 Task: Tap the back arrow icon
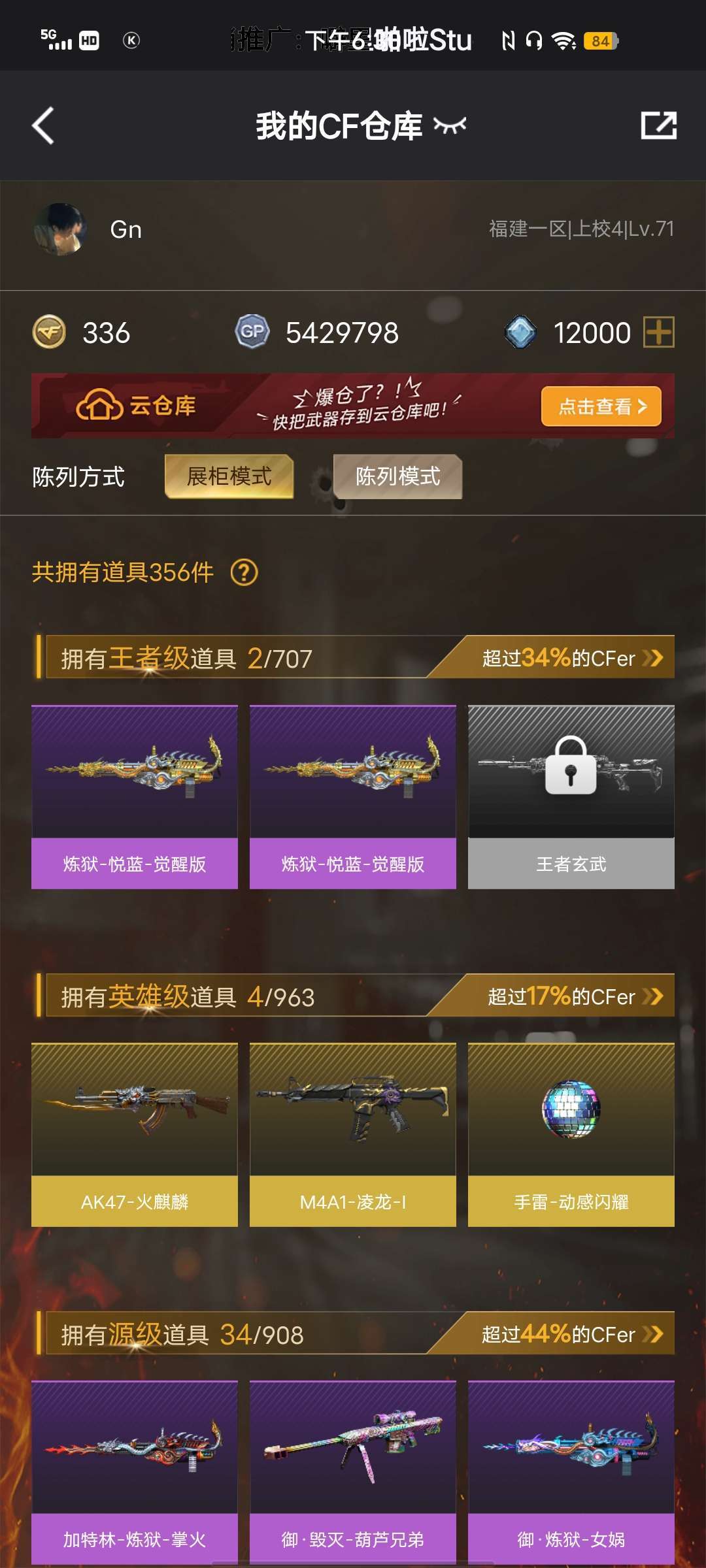point(43,125)
